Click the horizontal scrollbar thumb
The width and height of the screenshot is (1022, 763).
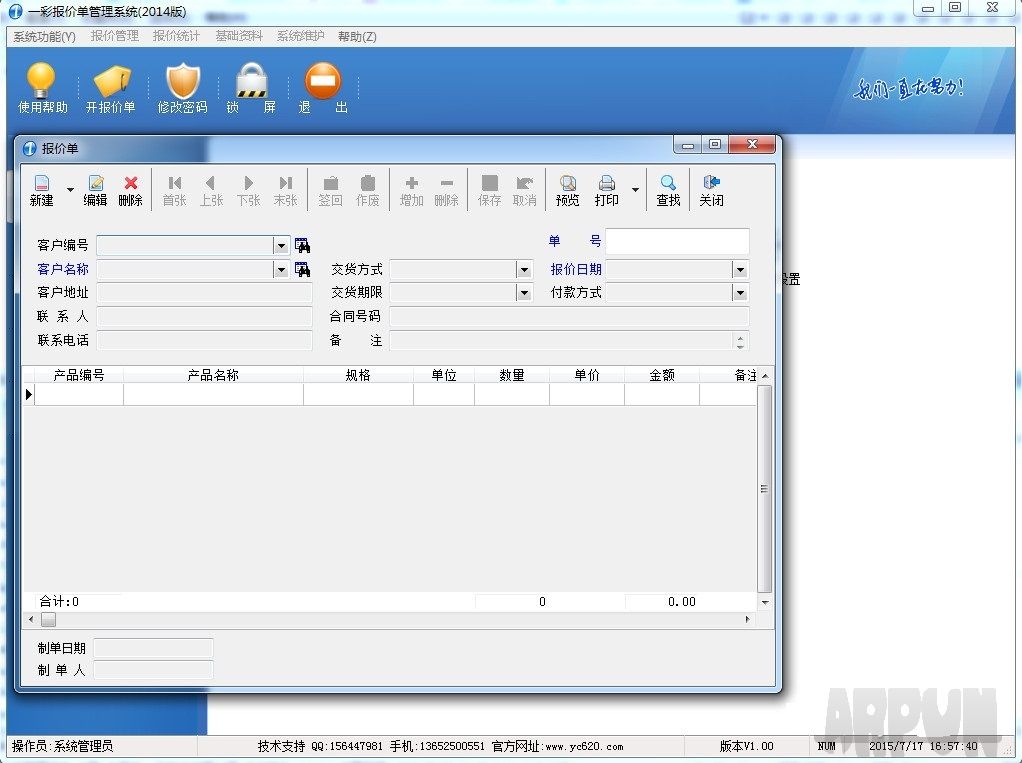pyautogui.click(x=48, y=620)
